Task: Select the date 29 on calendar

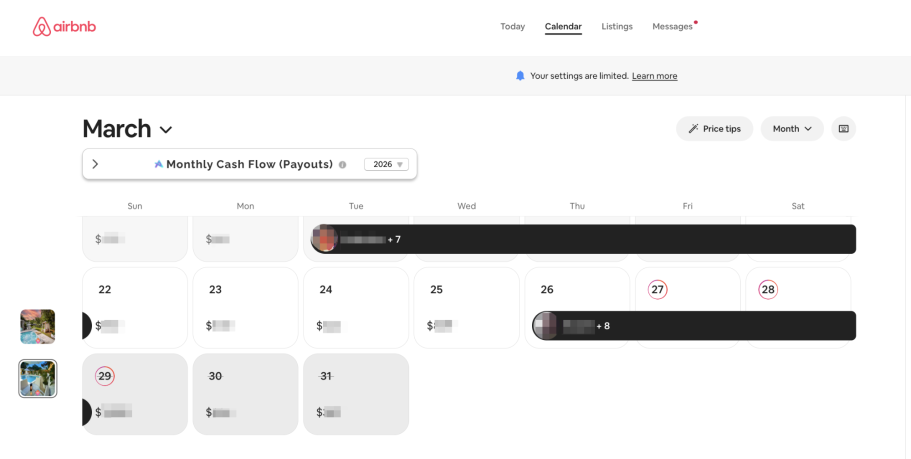Action: tap(105, 376)
